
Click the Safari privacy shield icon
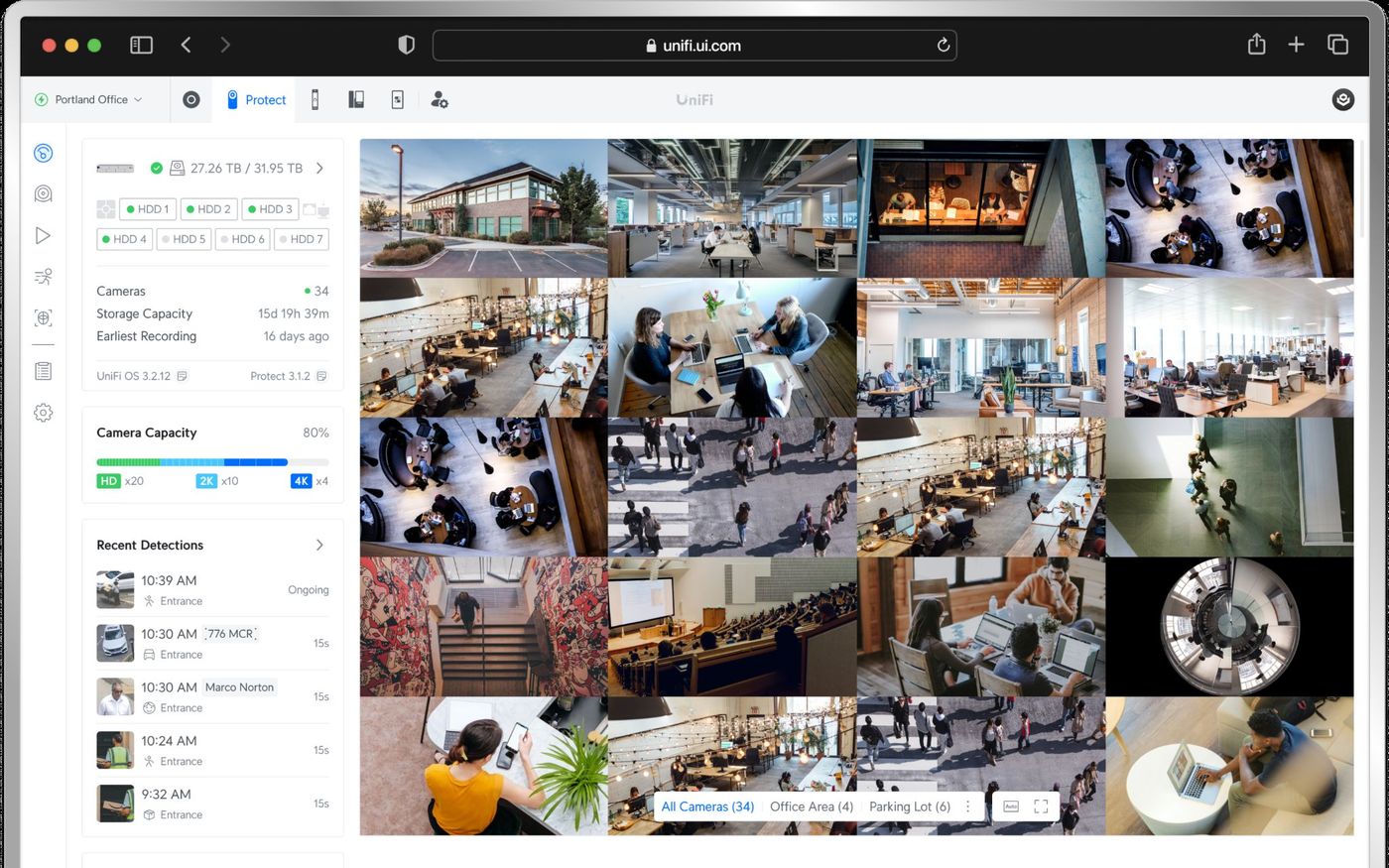(x=406, y=45)
